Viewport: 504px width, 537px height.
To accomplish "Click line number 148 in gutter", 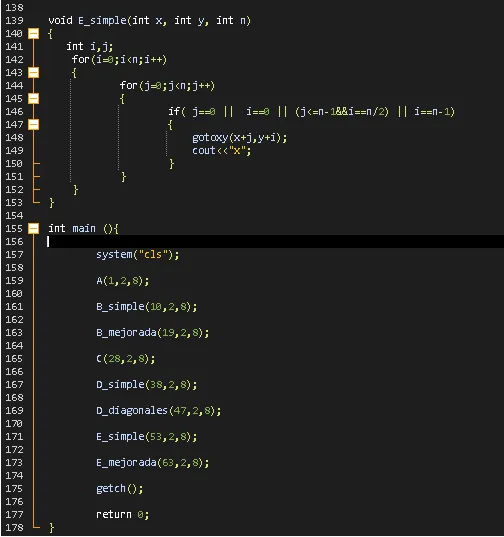I will pos(14,138).
